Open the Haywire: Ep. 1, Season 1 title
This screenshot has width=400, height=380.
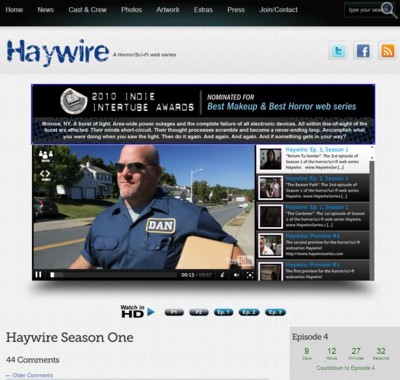(x=317, y=207)
